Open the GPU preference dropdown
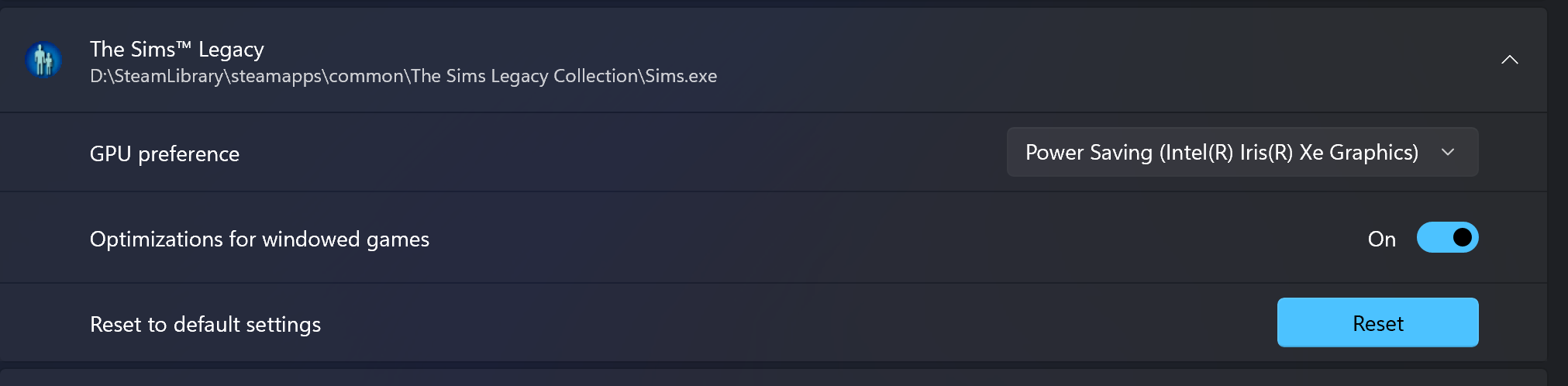 [x=1242, y=152]
